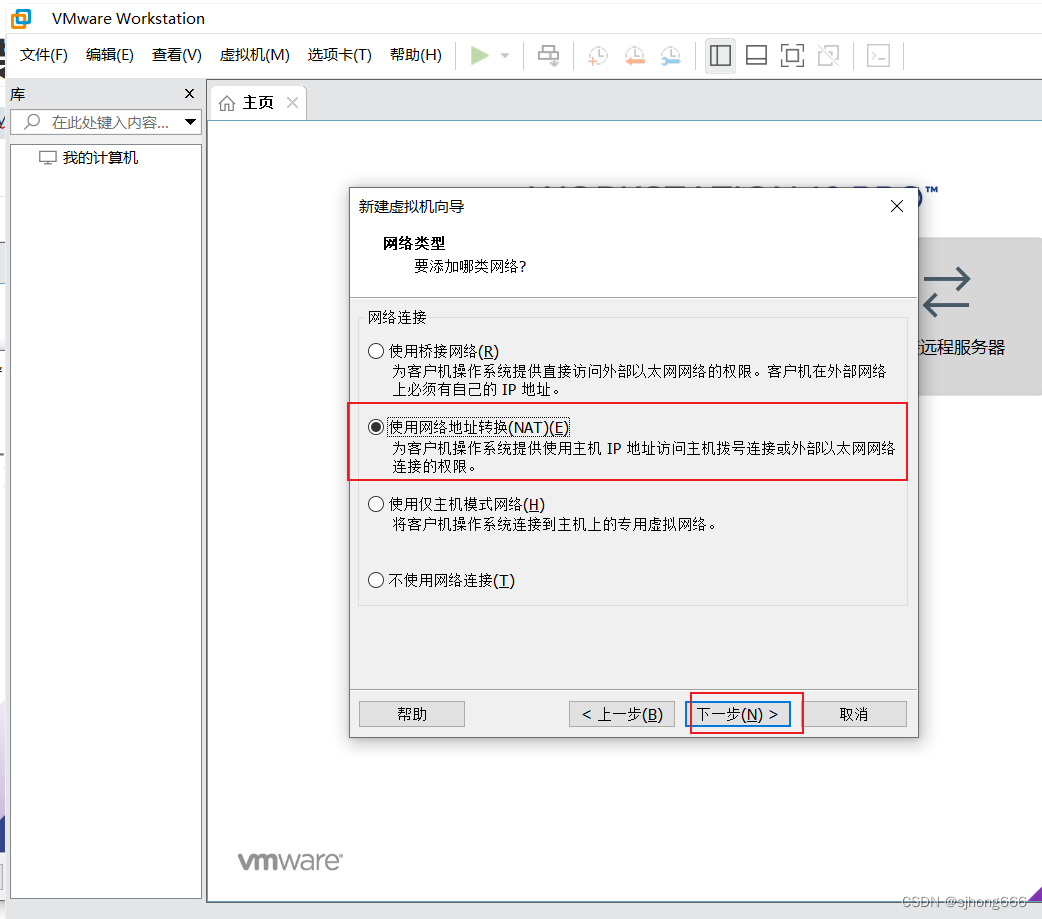
Task: Open the 编辑(E) menu
Action: click(x=110, y=54)
